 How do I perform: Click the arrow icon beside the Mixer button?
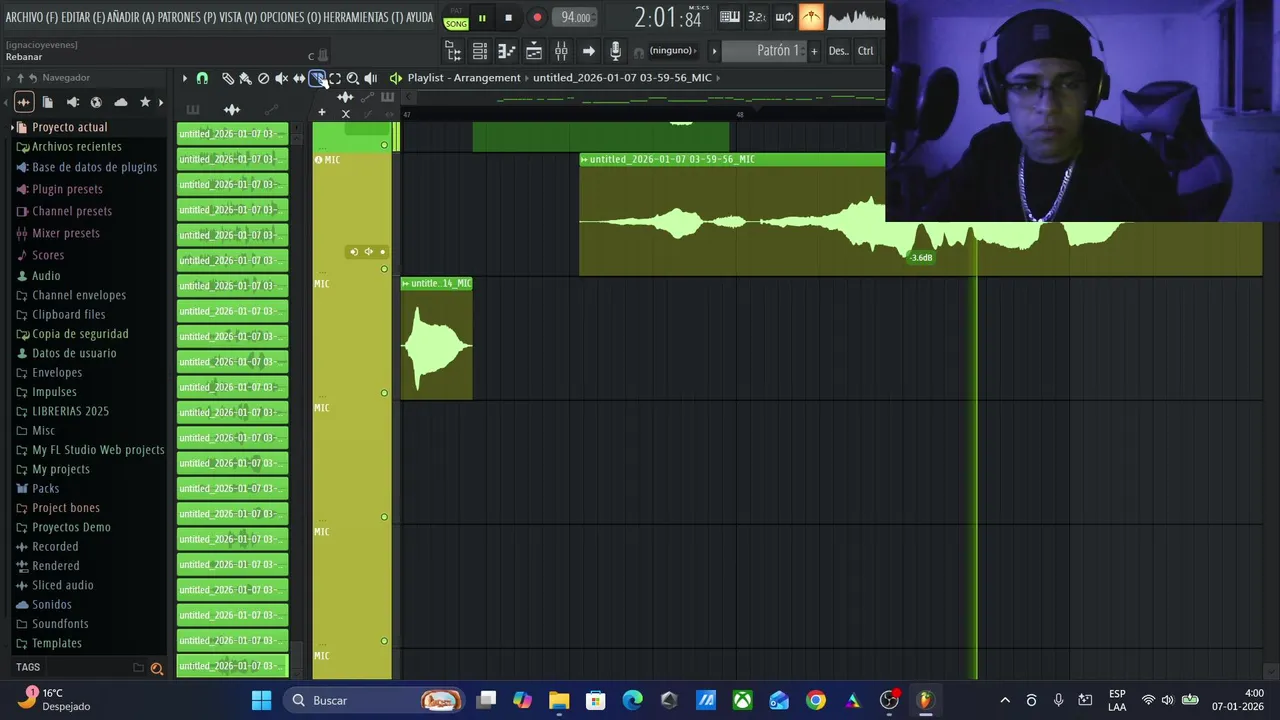(x=588, y=51)
